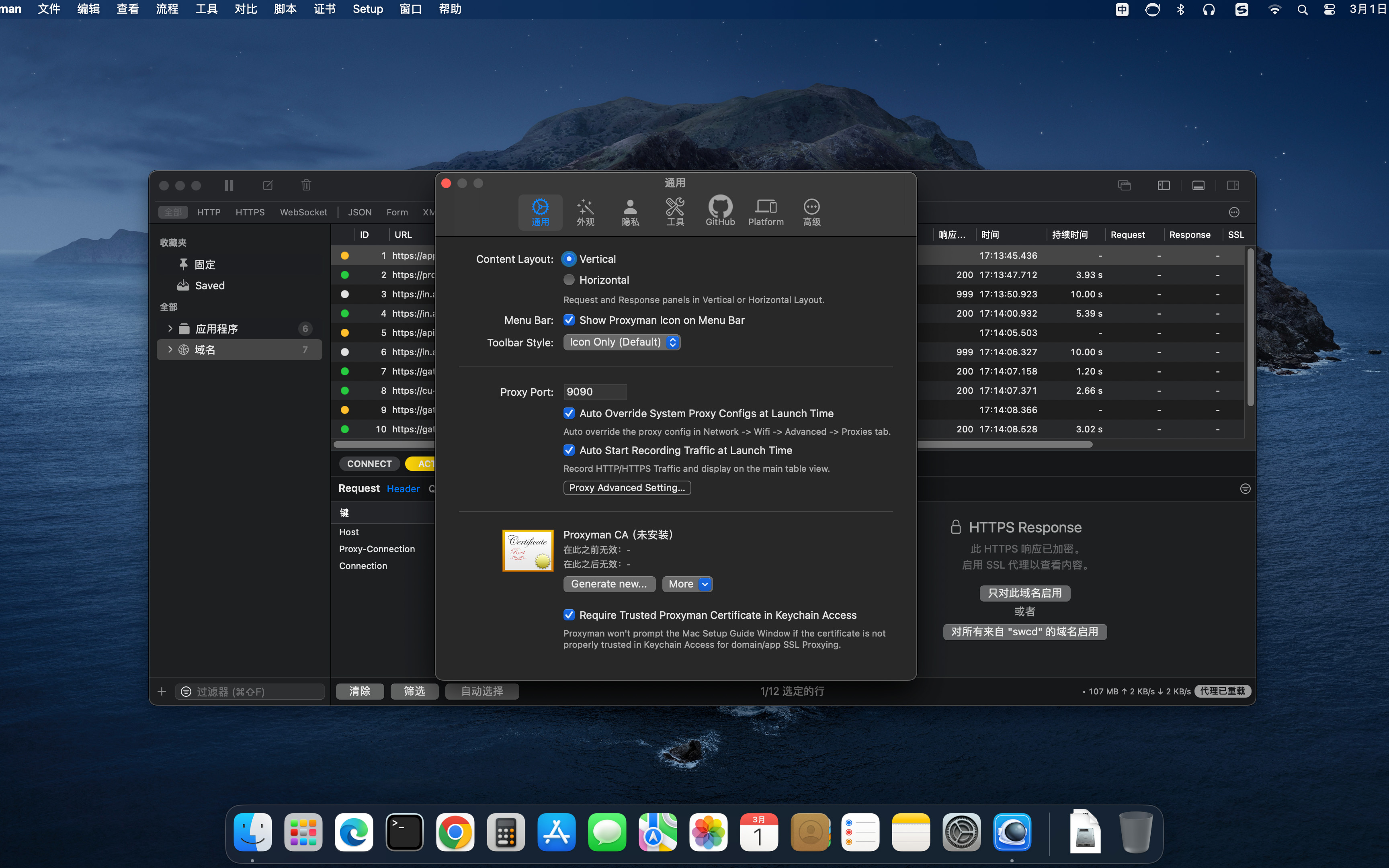Click the Proxy Port field
This screenshot has width=1389, height=868.
[x=595, y=391]
